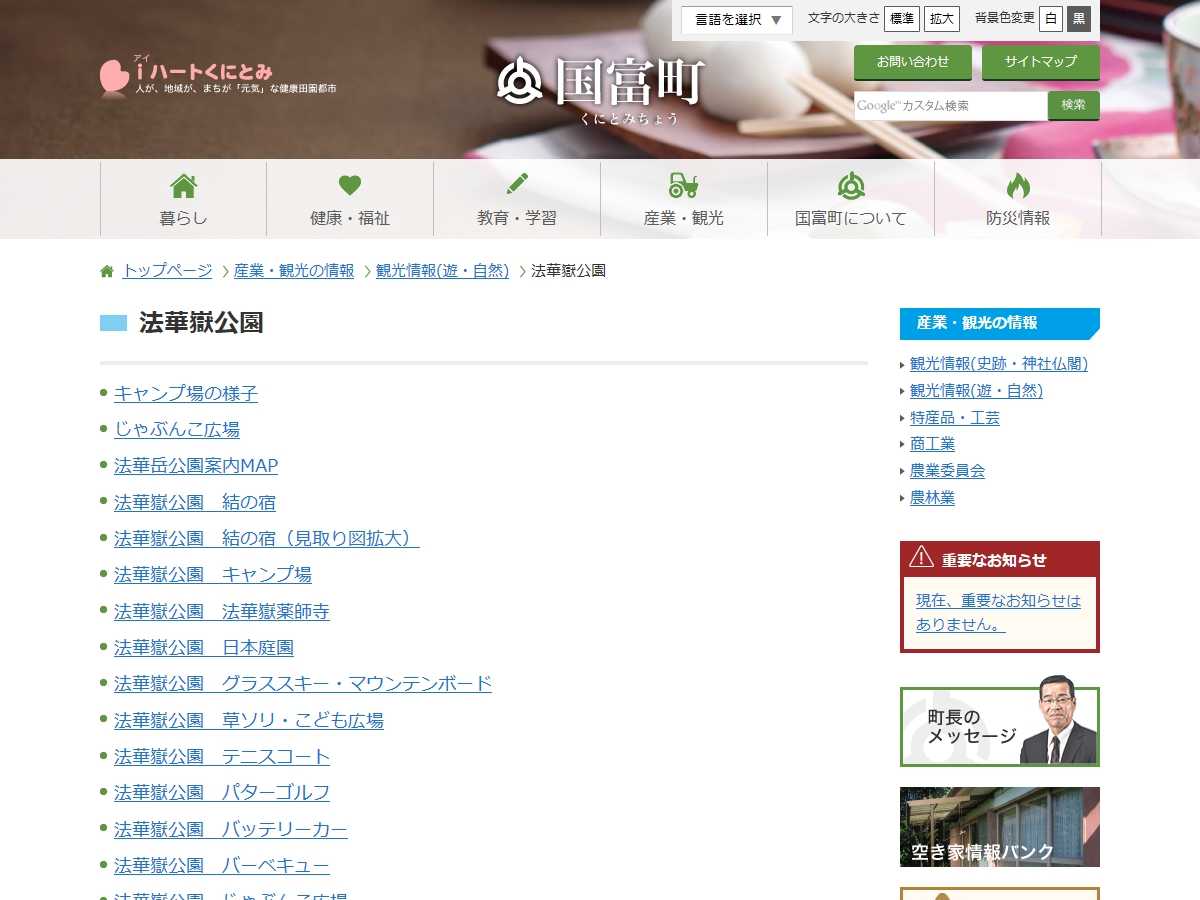Set text size to 拡大

942,18
